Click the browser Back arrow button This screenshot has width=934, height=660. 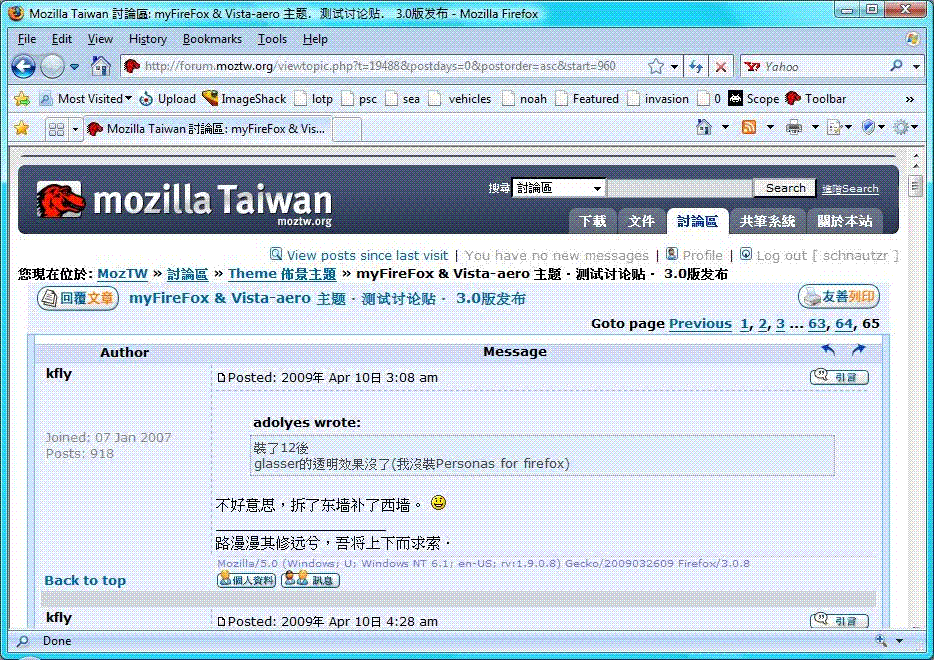tap(24, 67)
